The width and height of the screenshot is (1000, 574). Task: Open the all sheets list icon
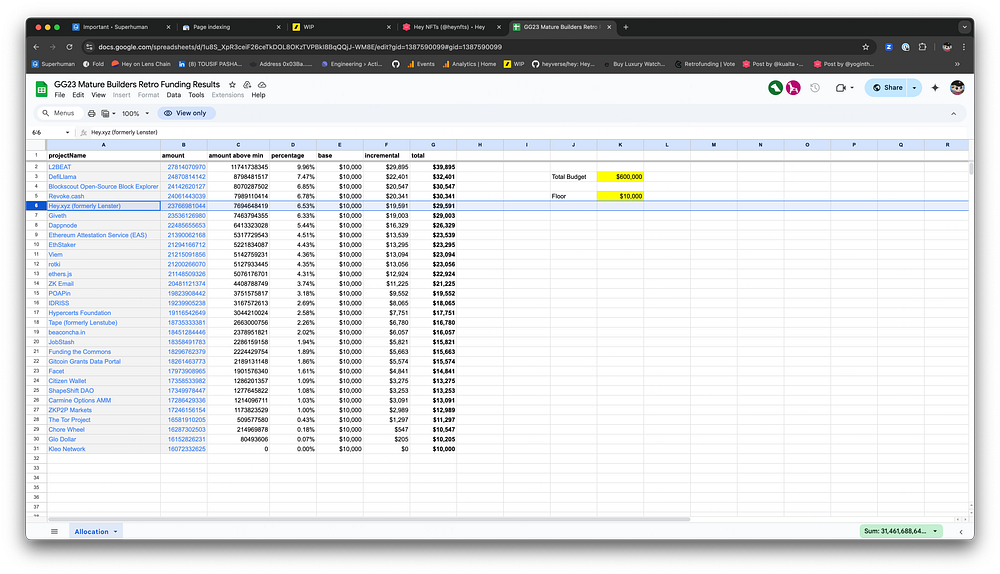(x=54, y=531)
